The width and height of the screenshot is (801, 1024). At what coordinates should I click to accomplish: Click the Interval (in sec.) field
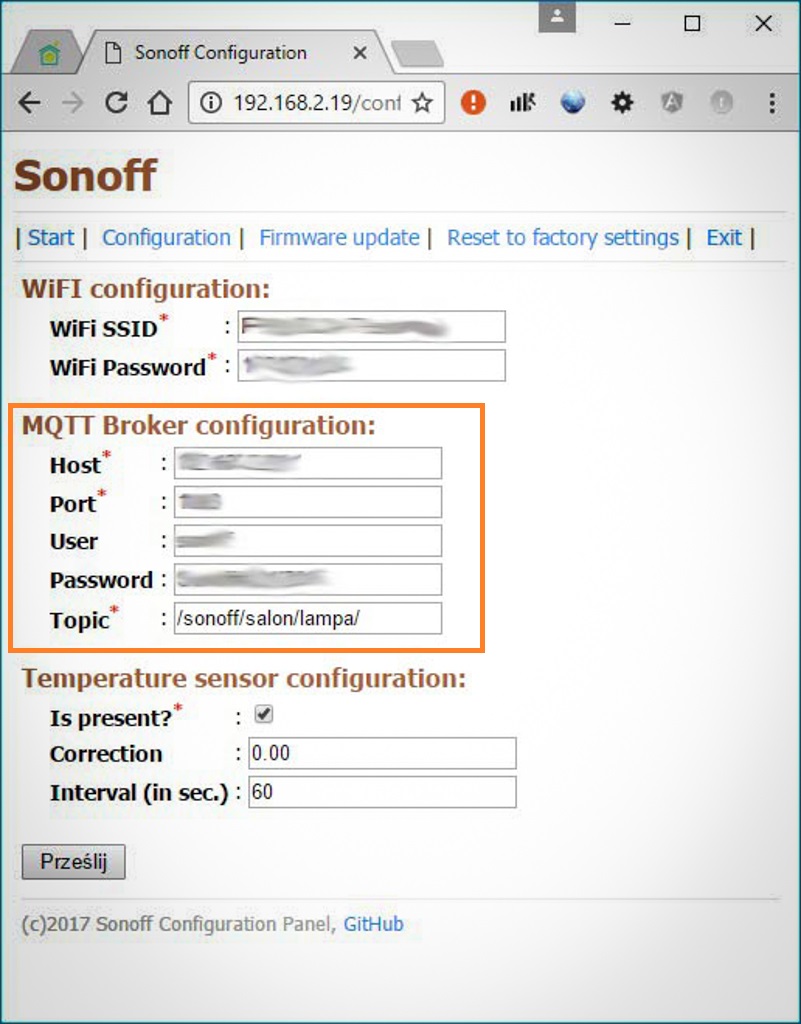tap(382, 792)
